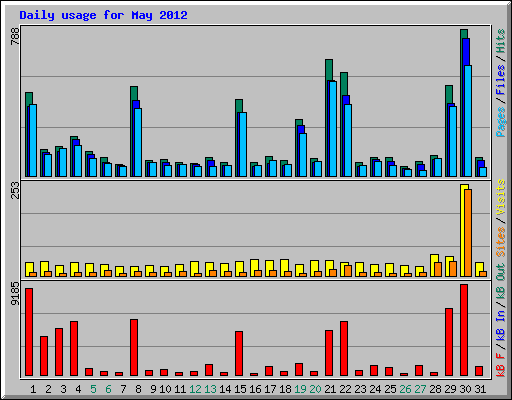The image size is (512, 400).
Task: Click the red kB bar for day 8
Action: (x=134, y=347)
